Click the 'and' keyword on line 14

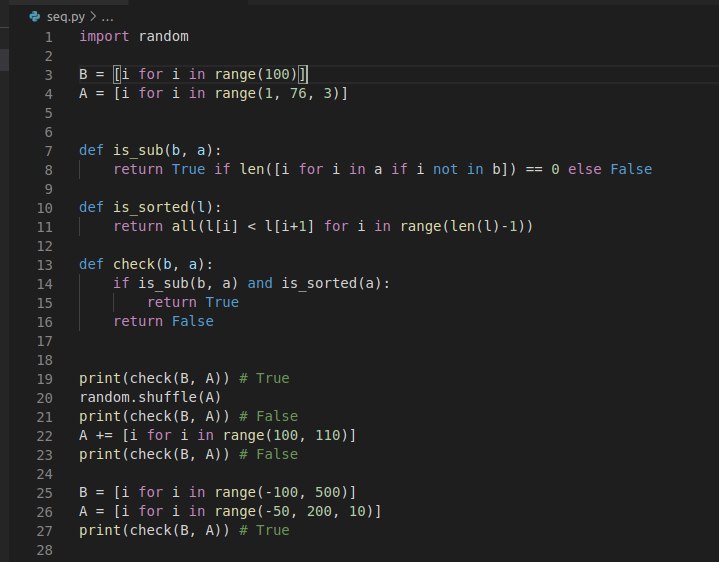(x=260, y=284)
